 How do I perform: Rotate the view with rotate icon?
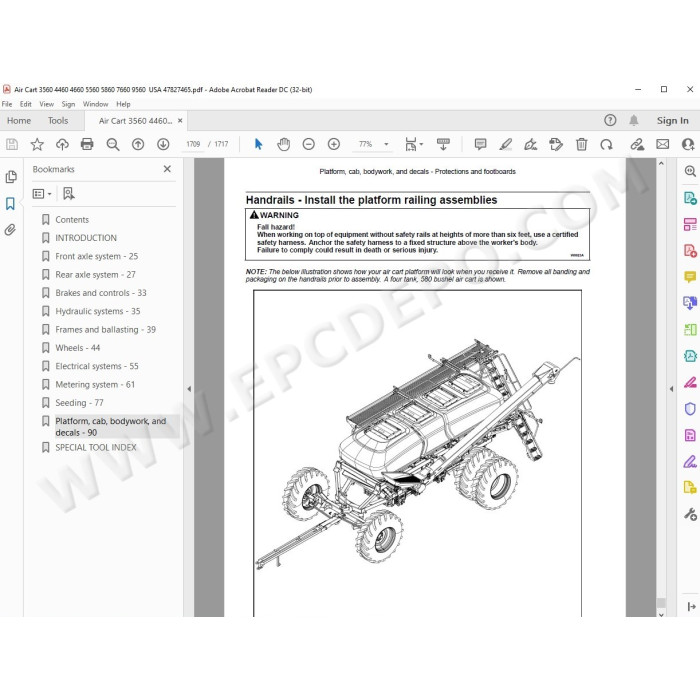tap(606, 144)
